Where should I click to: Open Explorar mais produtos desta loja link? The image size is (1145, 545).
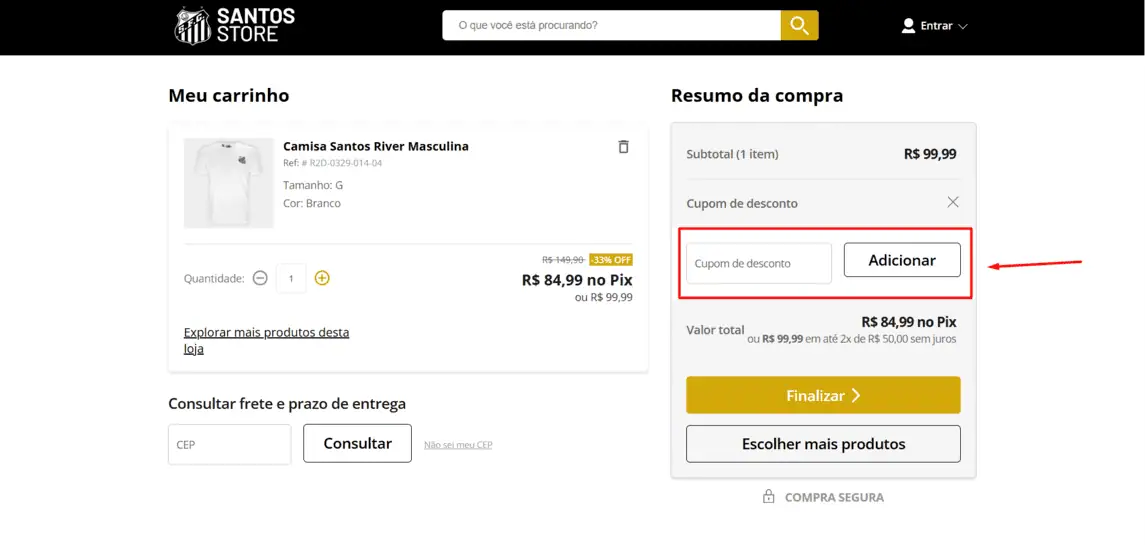[x=267, y=340]
